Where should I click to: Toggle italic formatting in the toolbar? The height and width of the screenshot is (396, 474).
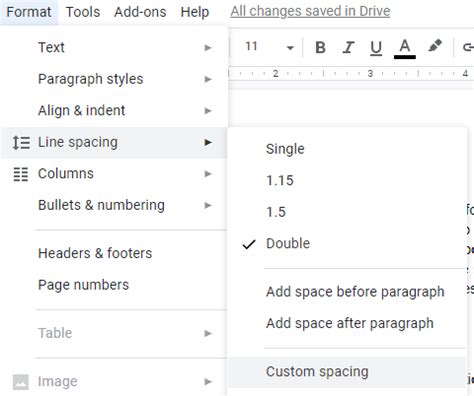coord(348,47)
